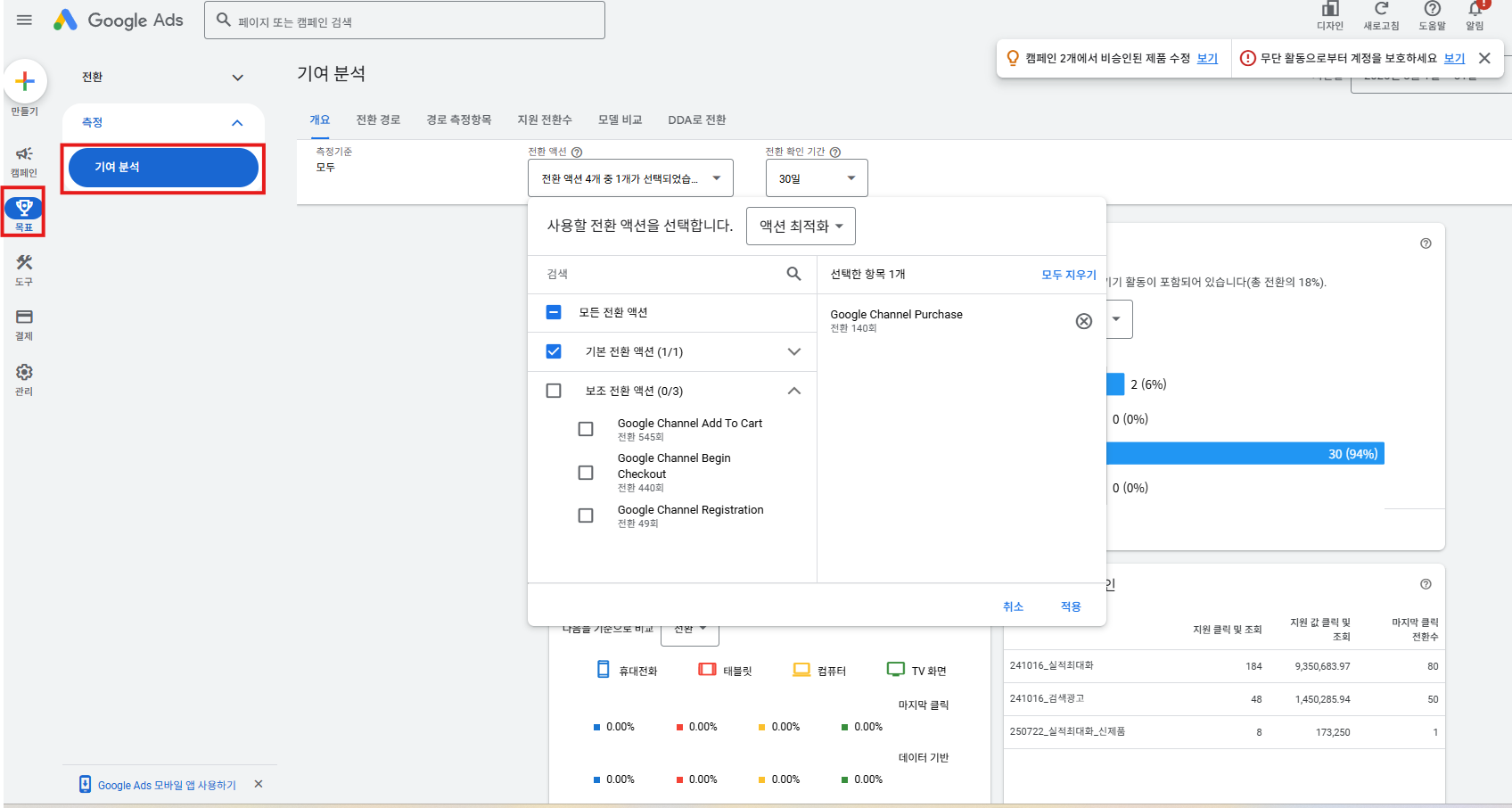1512x808 pixels.
Task: Click 보기 link for disapproved products notice
Action: pos(1207,58)
